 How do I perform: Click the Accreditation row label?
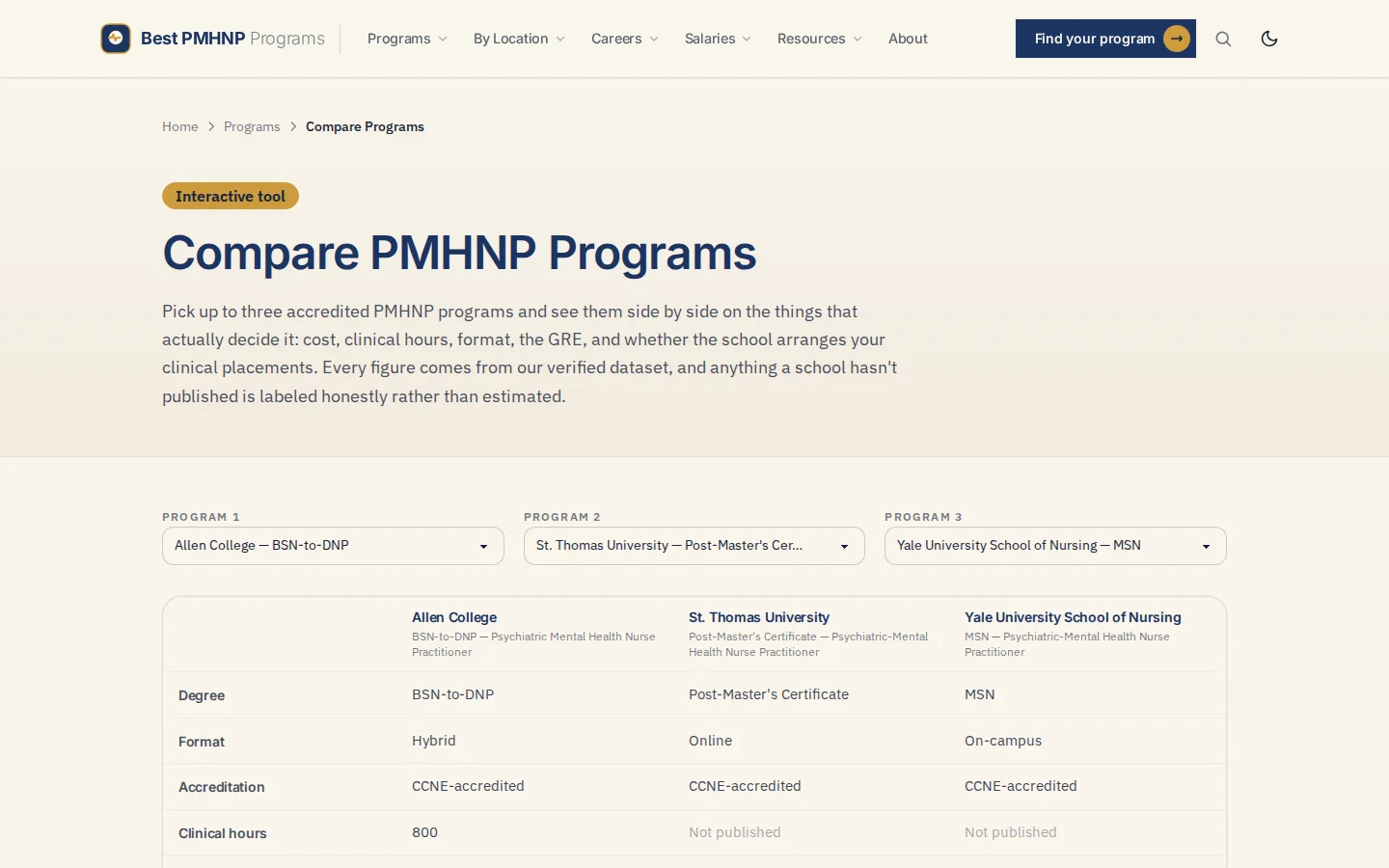tap(222, 787)
